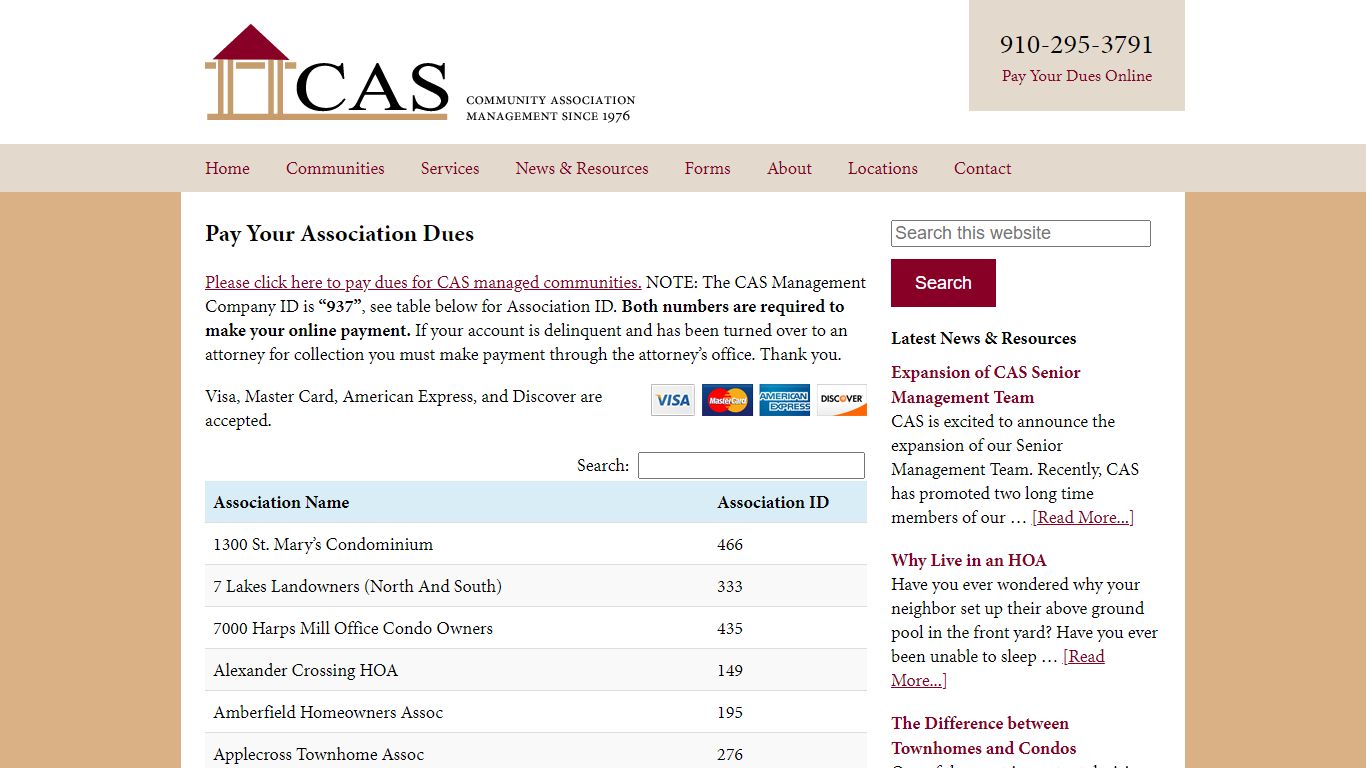Focus the Search this website field
Viewport: 1366px width, 768px height.
1021,233
